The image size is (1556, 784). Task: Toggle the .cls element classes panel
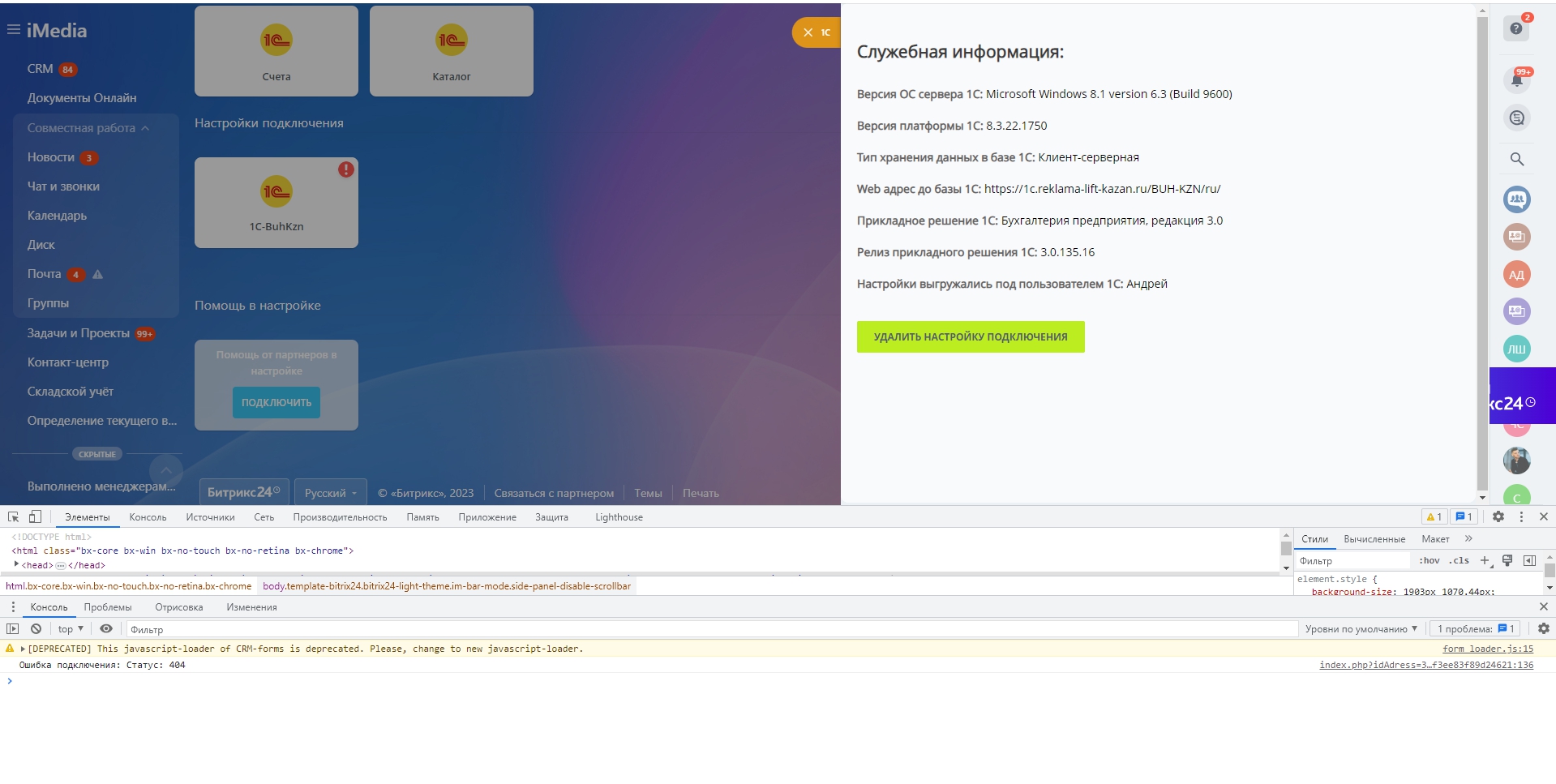coord(1460,560)
